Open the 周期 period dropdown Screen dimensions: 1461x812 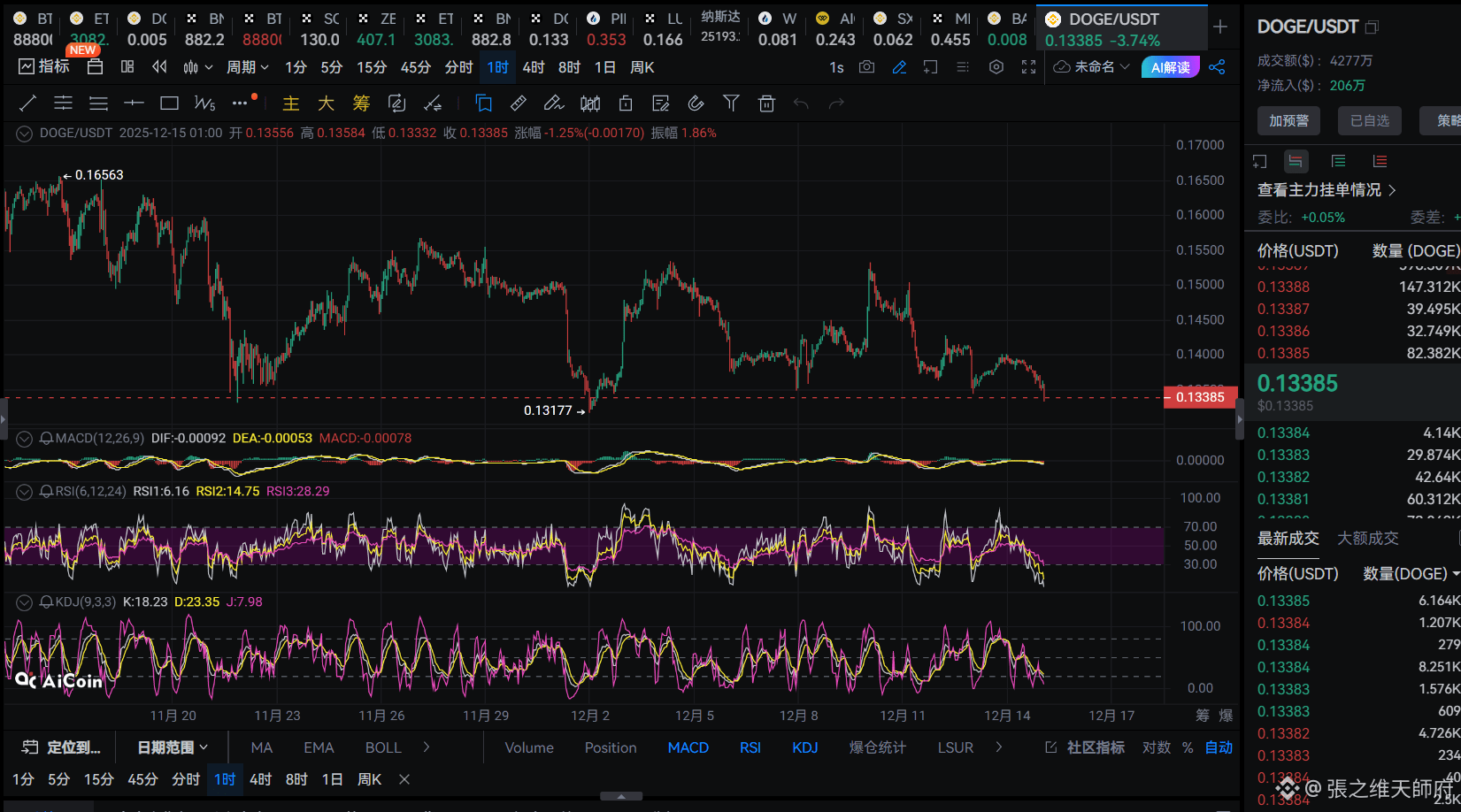pos(247,67)
